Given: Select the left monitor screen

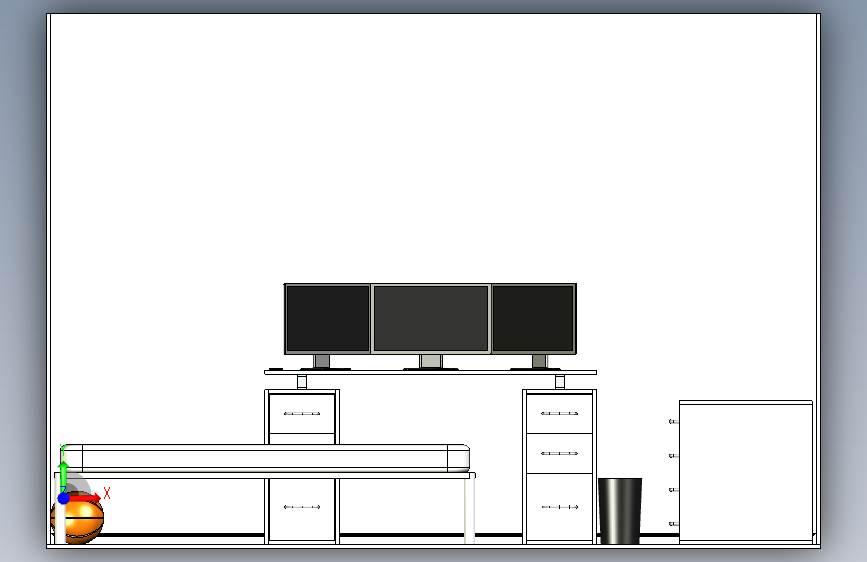Looking at the screenshot, I should click(x=327, y=319).
